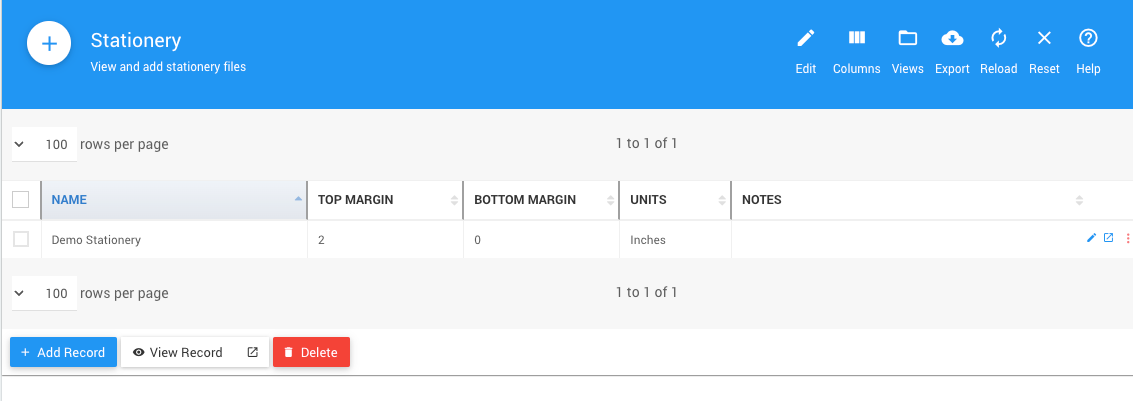Reset the table with X icon
The width and height of the screenshot is (1133, 401).
(1044, 39)
